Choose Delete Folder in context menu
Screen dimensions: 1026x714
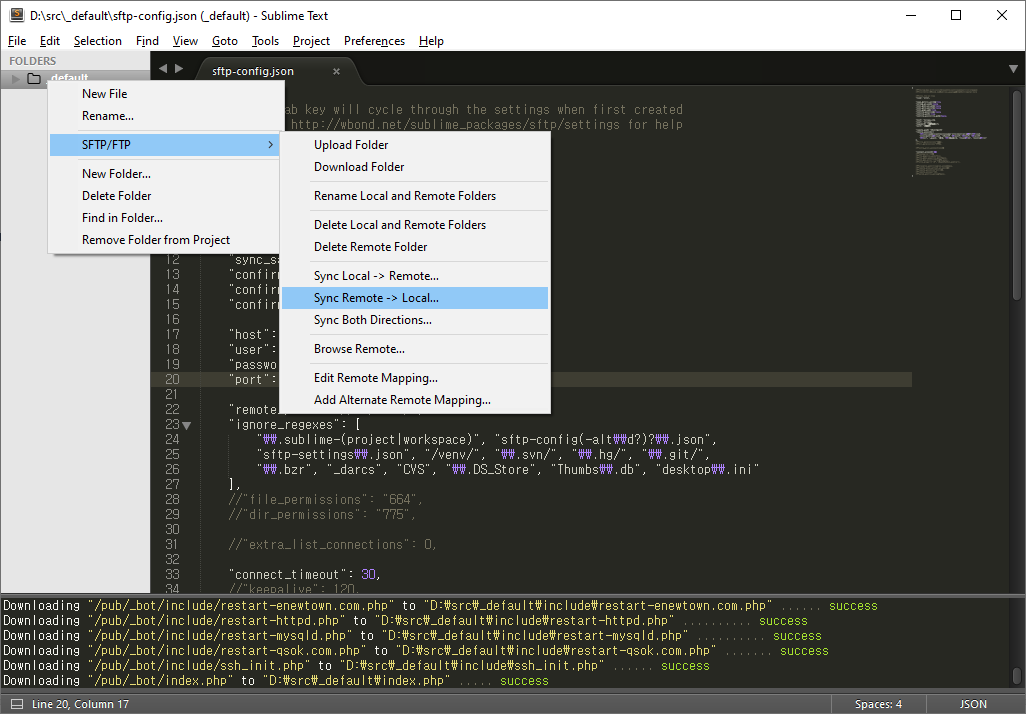[x=117, y=196]
